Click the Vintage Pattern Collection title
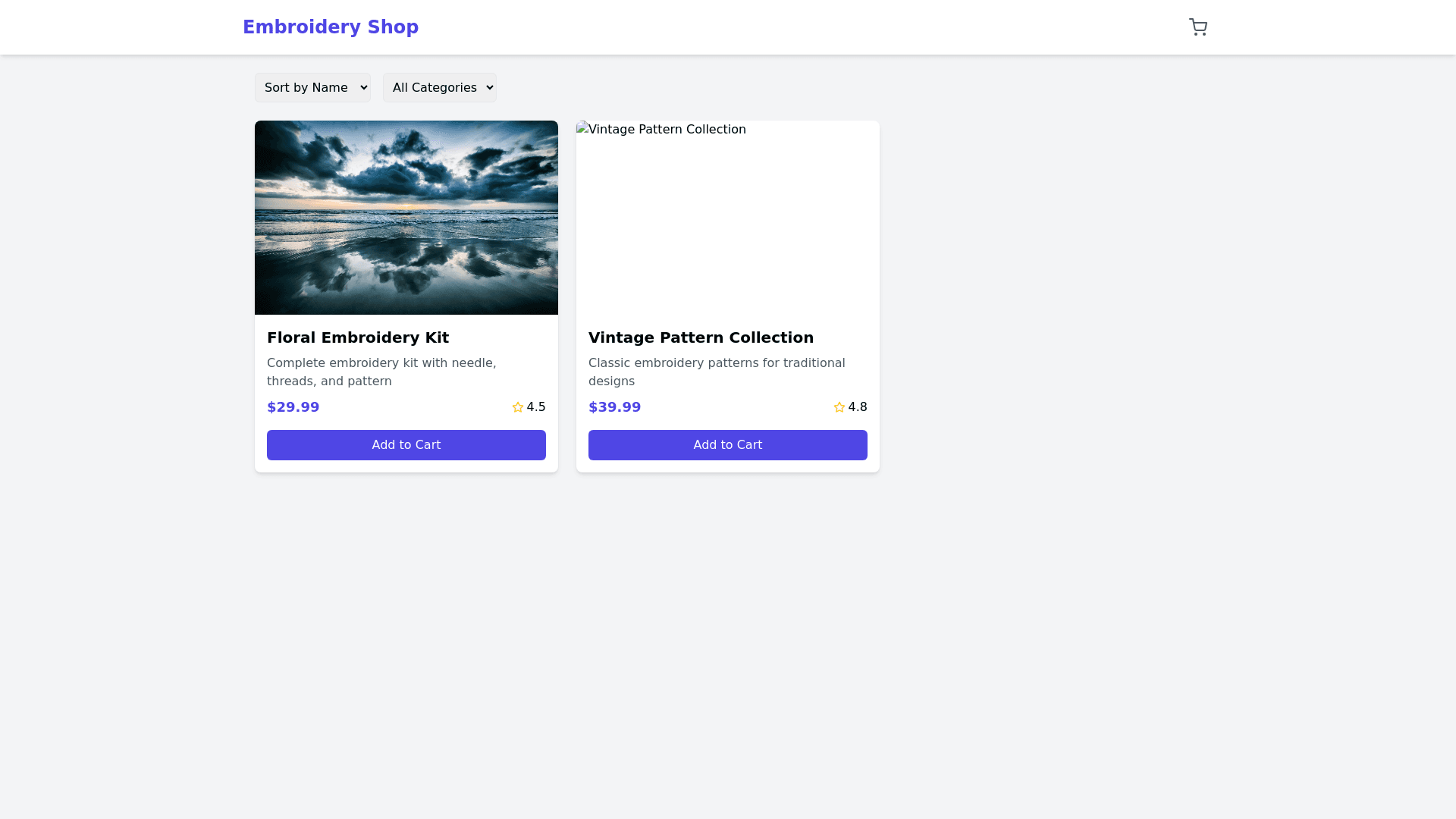 pos(701,337)
